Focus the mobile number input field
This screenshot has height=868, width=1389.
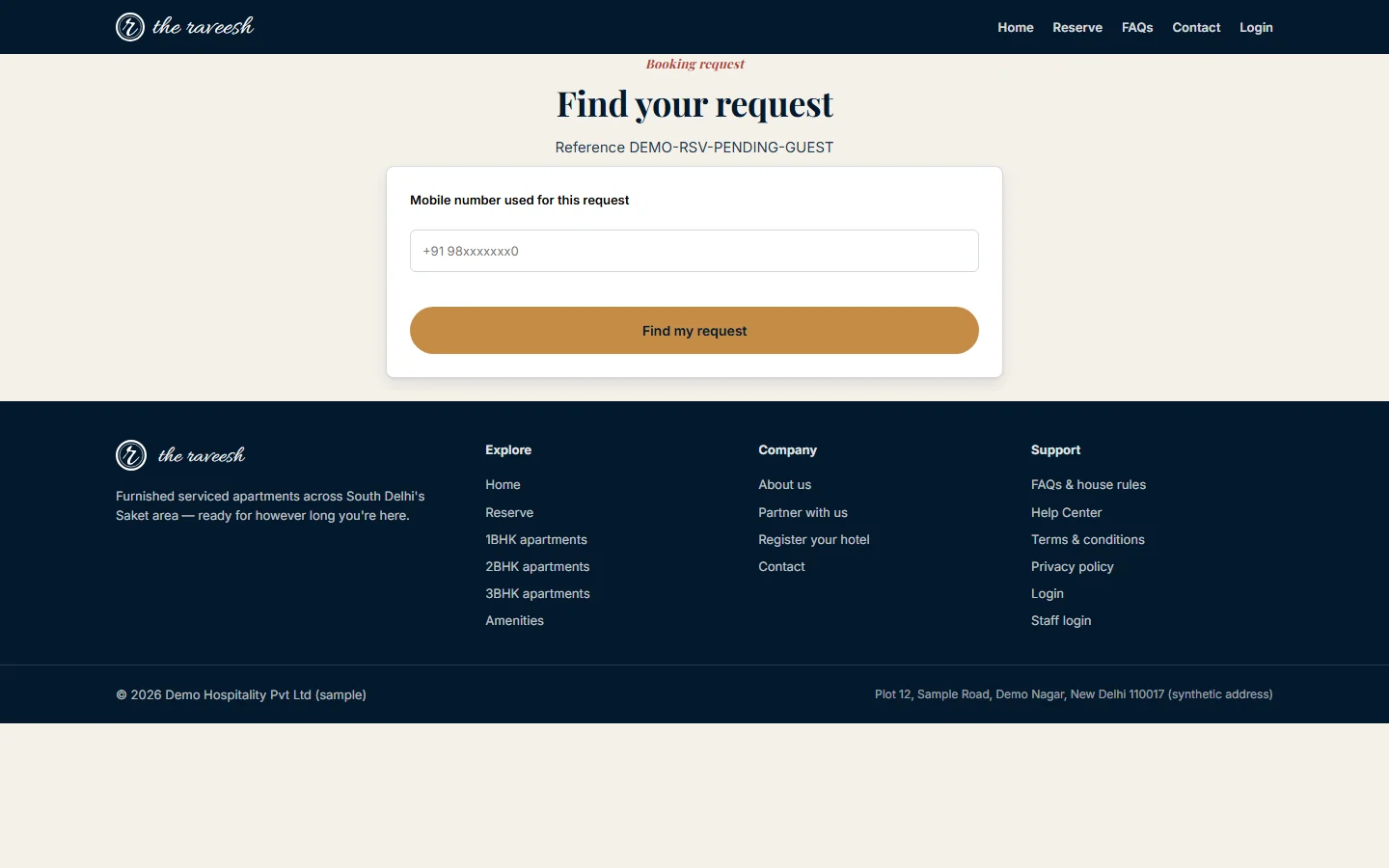pos(694,251)
